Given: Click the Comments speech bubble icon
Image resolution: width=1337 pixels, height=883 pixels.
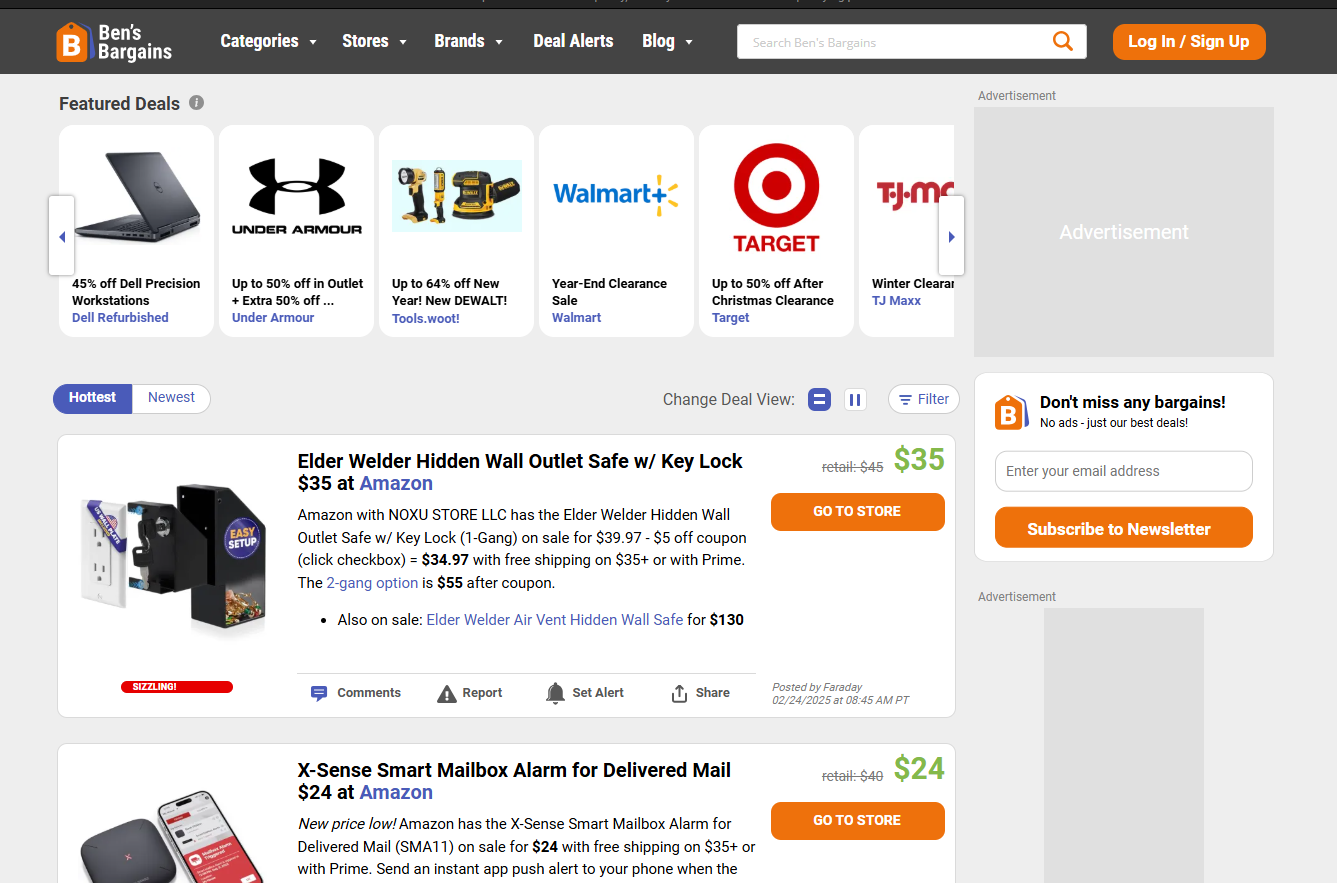Looking at the screenshot, I should [319, 693].
